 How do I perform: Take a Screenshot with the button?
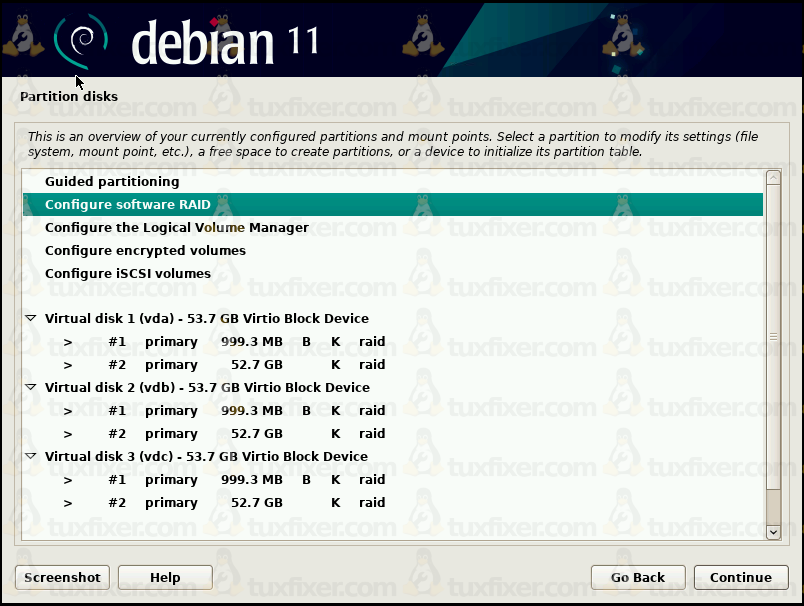(62, 577)
